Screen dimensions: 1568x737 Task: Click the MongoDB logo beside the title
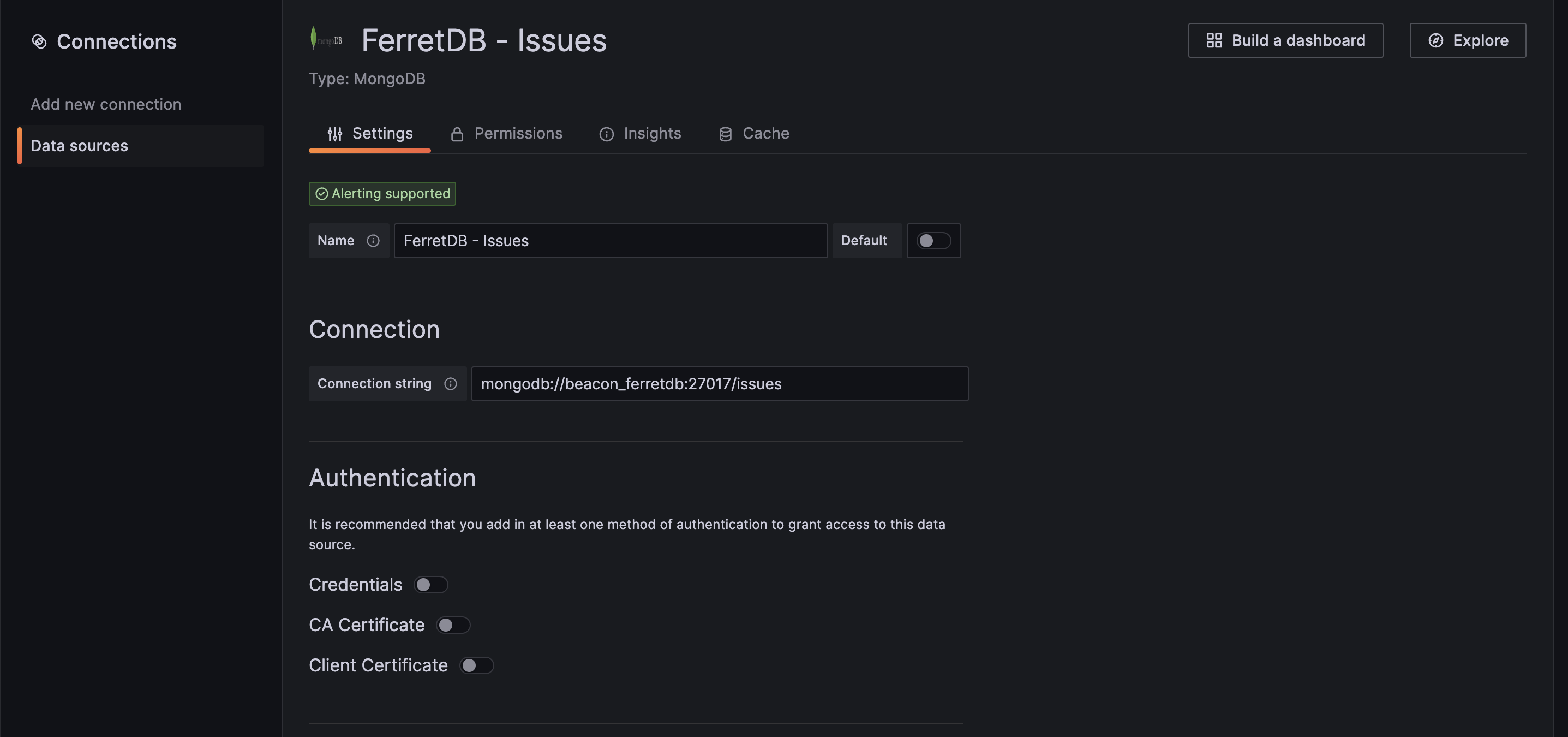[x=326, y=38]
